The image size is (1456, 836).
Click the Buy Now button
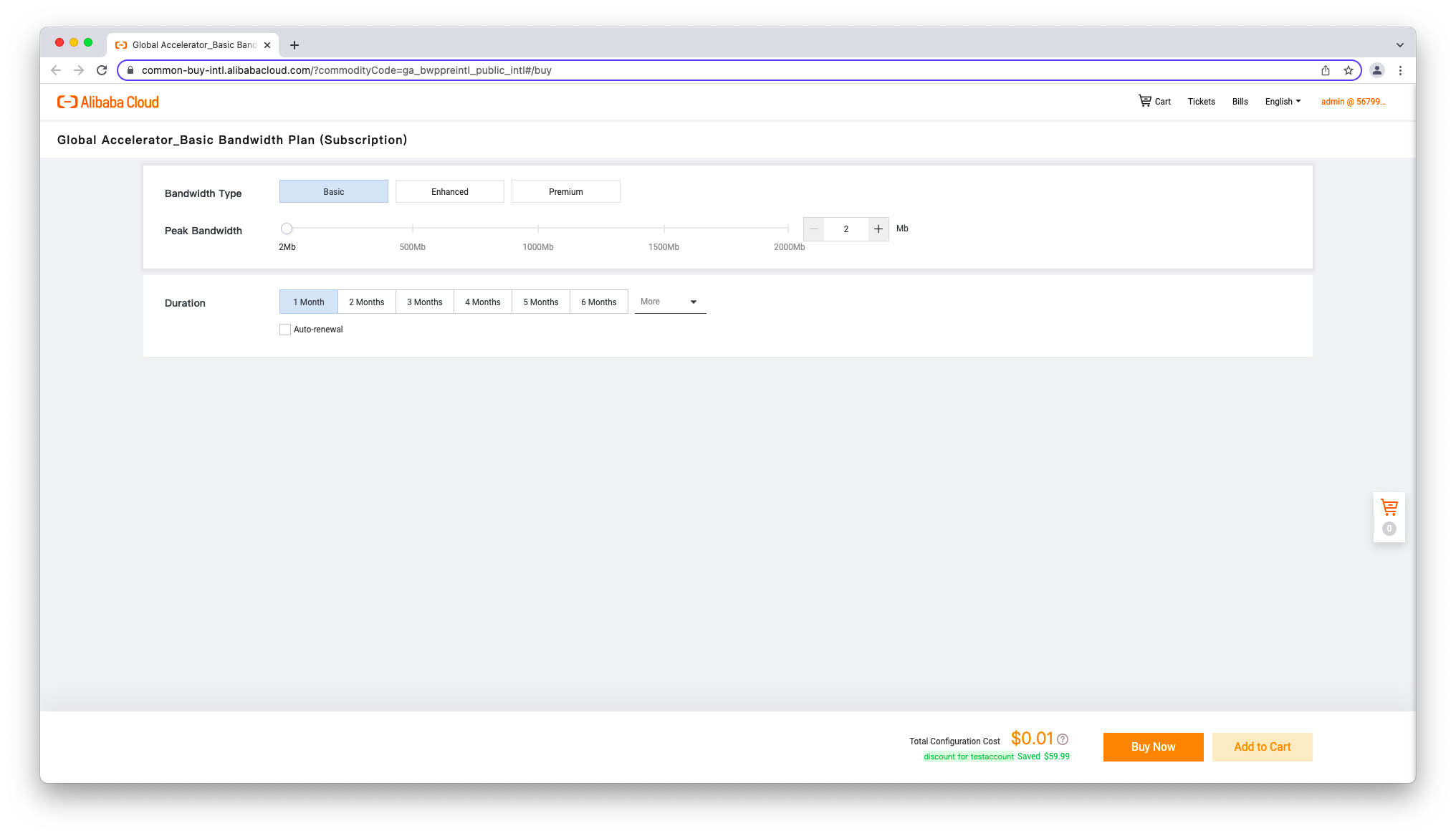pos(1153,747)
